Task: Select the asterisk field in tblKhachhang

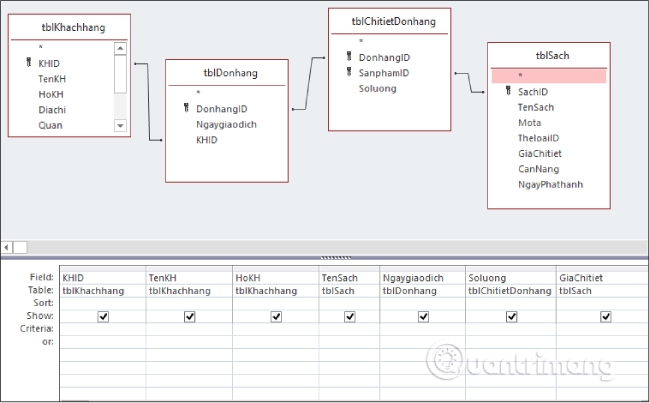Action: 41,48
